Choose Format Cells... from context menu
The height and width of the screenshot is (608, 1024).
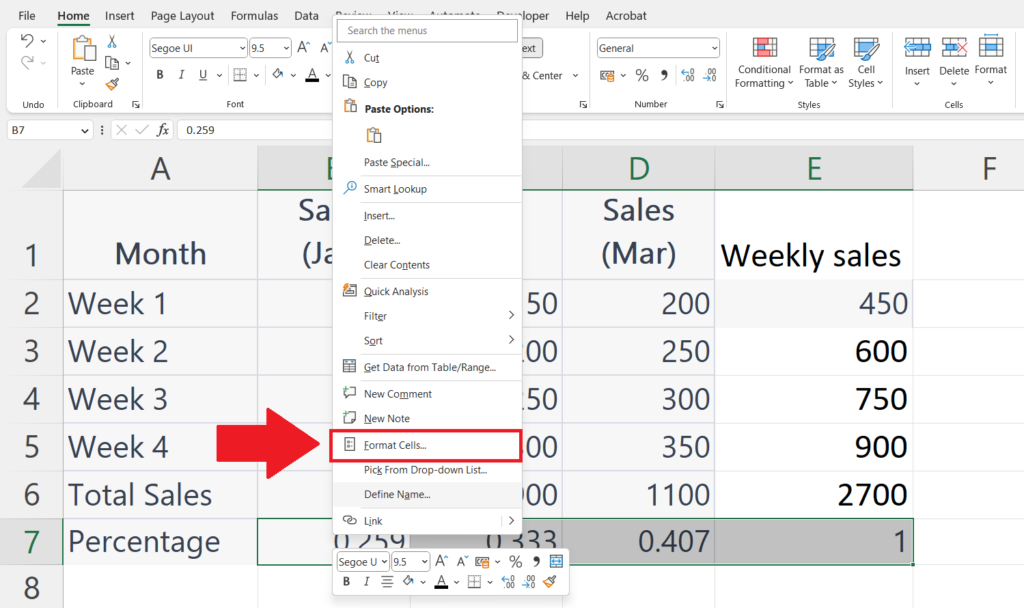coord(426,445)
